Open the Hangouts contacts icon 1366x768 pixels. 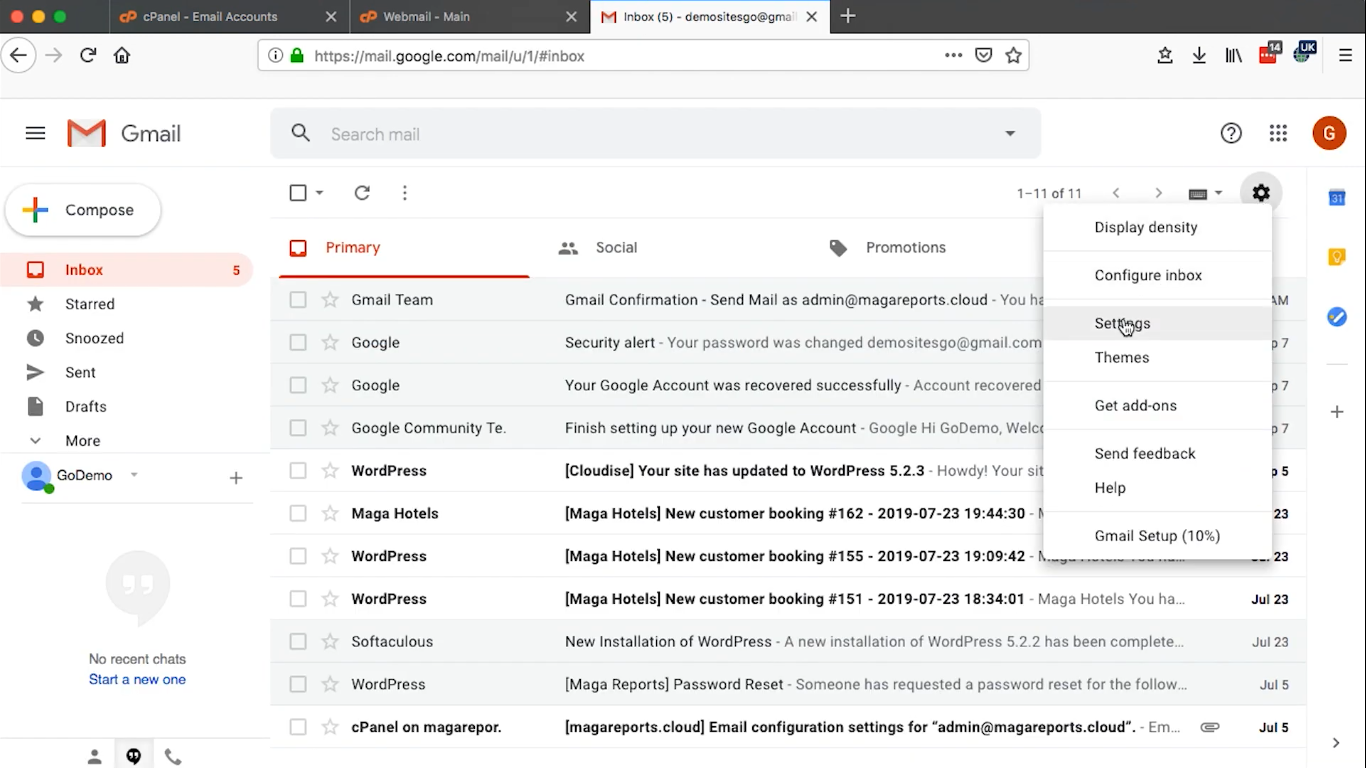pos(94,757)
